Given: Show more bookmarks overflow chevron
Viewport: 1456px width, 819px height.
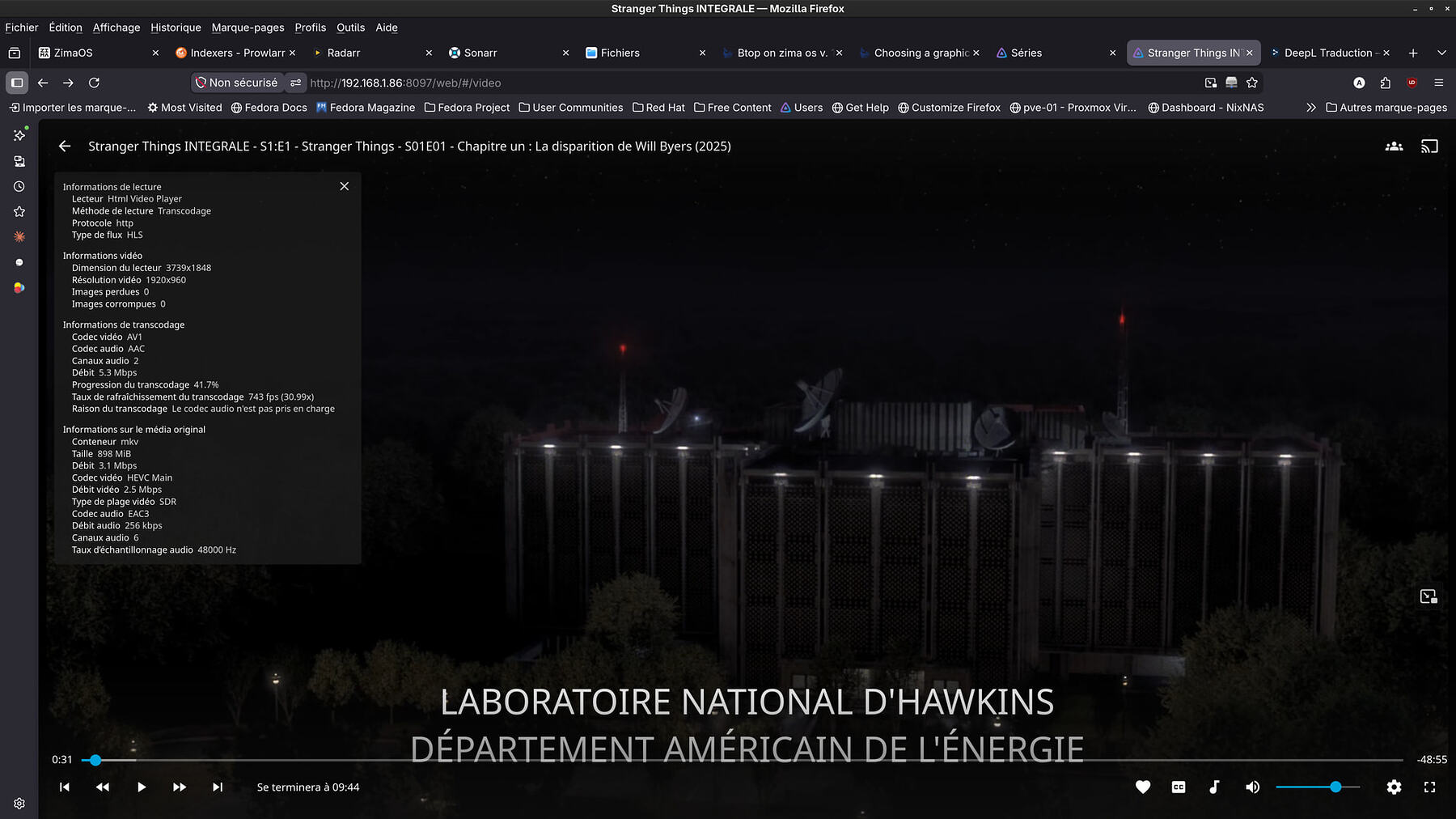Looking at the screenshot, I should tap(1311, 108).
